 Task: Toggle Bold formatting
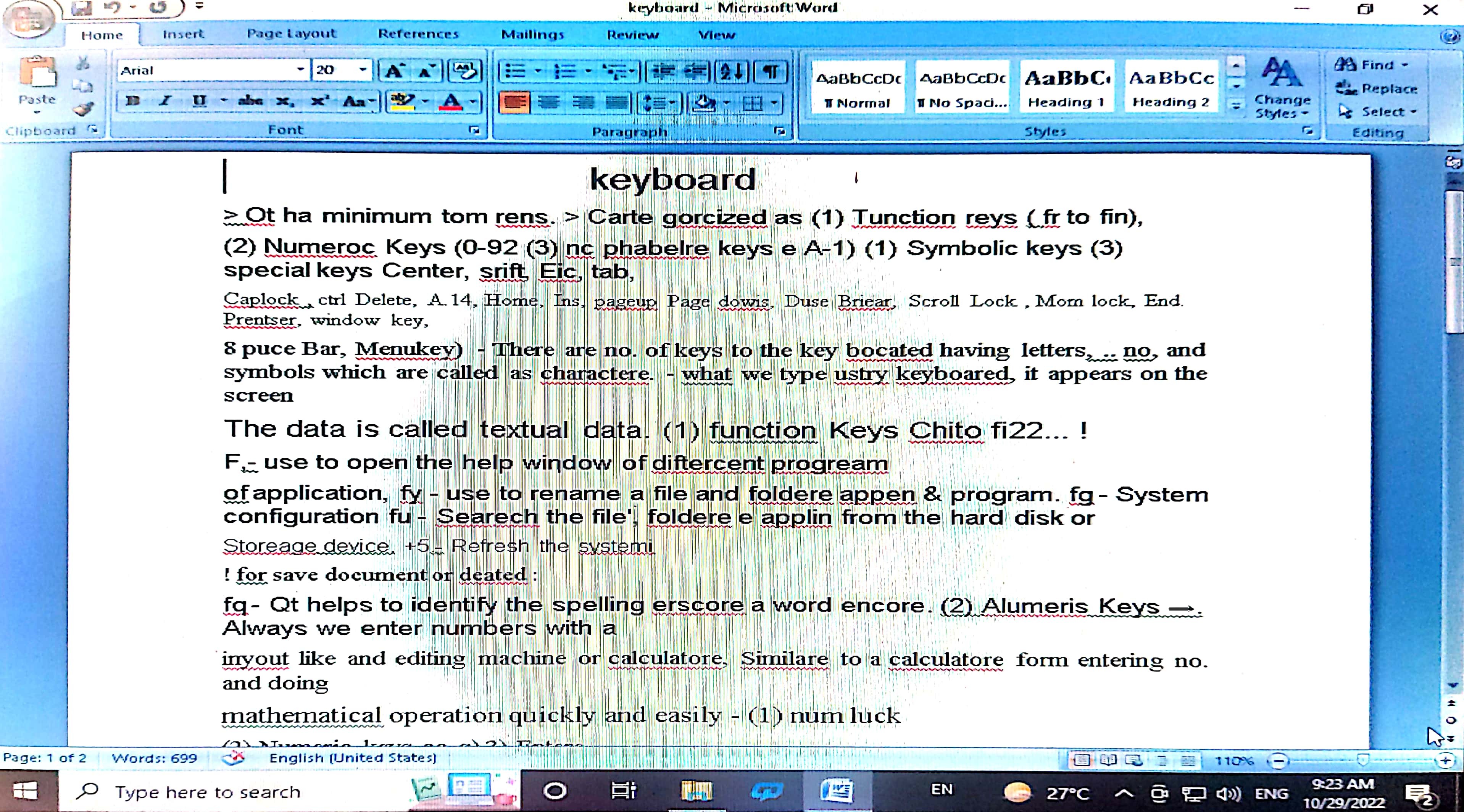[133, 102]
